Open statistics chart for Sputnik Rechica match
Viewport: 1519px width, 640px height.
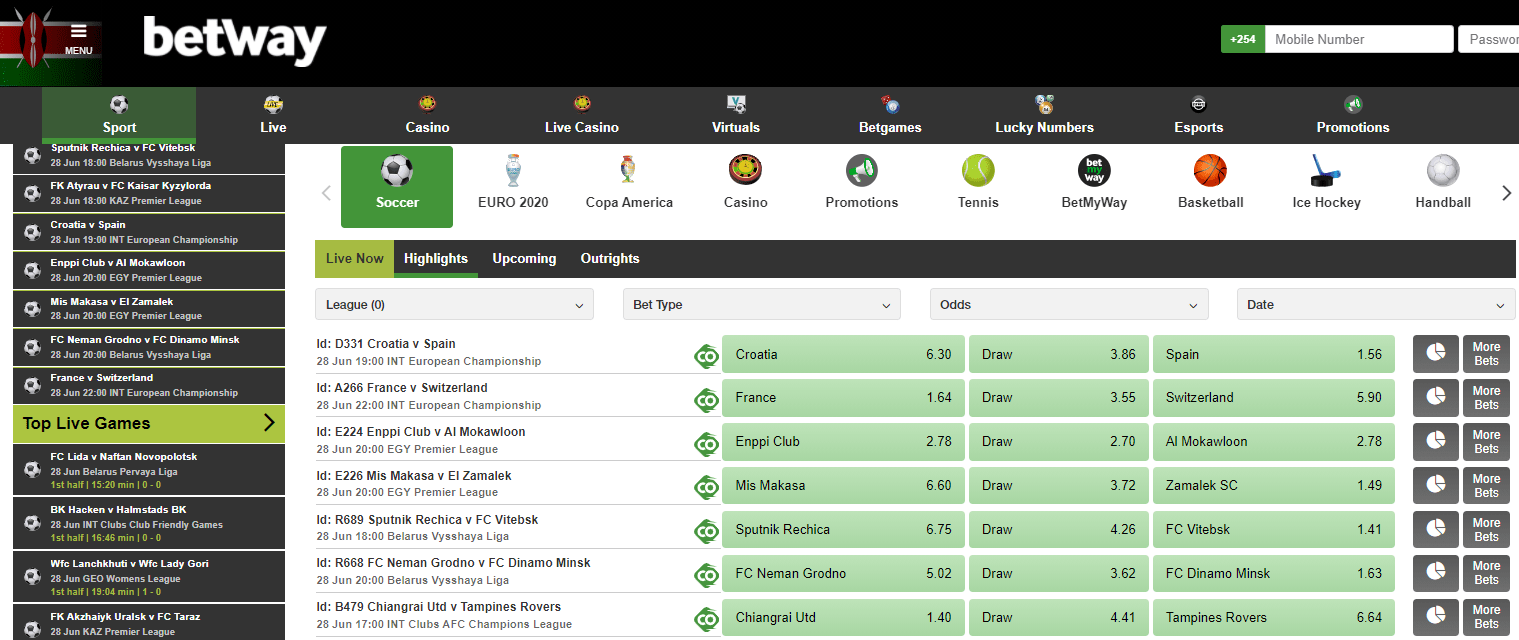click(x=1435, y=530)
